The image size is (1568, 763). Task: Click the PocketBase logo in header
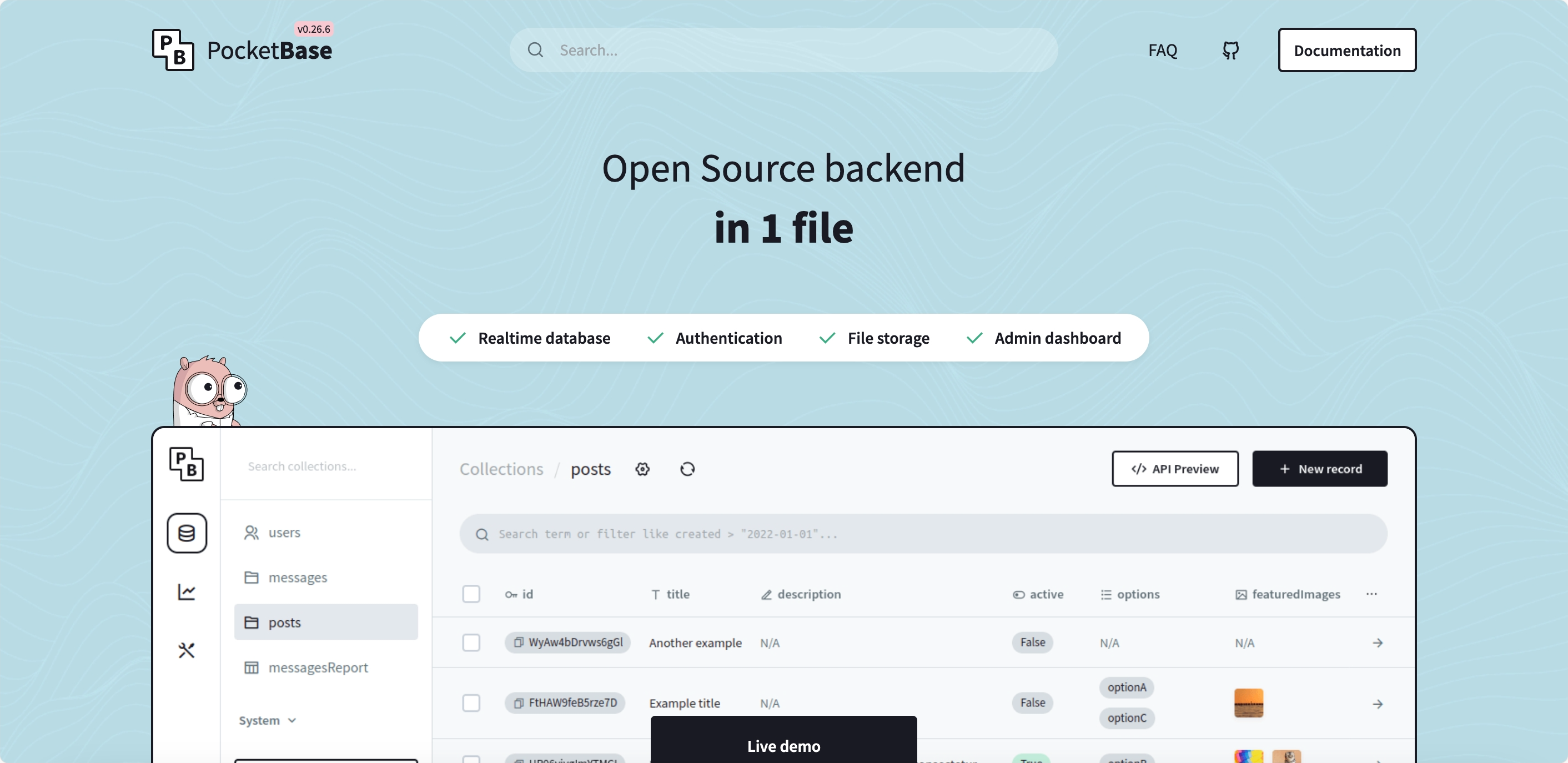click(242, 49)
